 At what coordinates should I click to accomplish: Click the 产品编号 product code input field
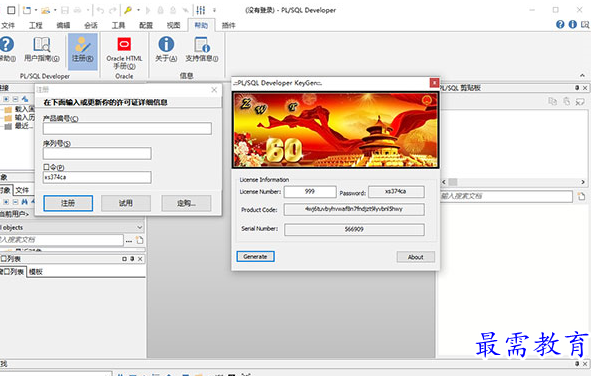tap(127, 129)
